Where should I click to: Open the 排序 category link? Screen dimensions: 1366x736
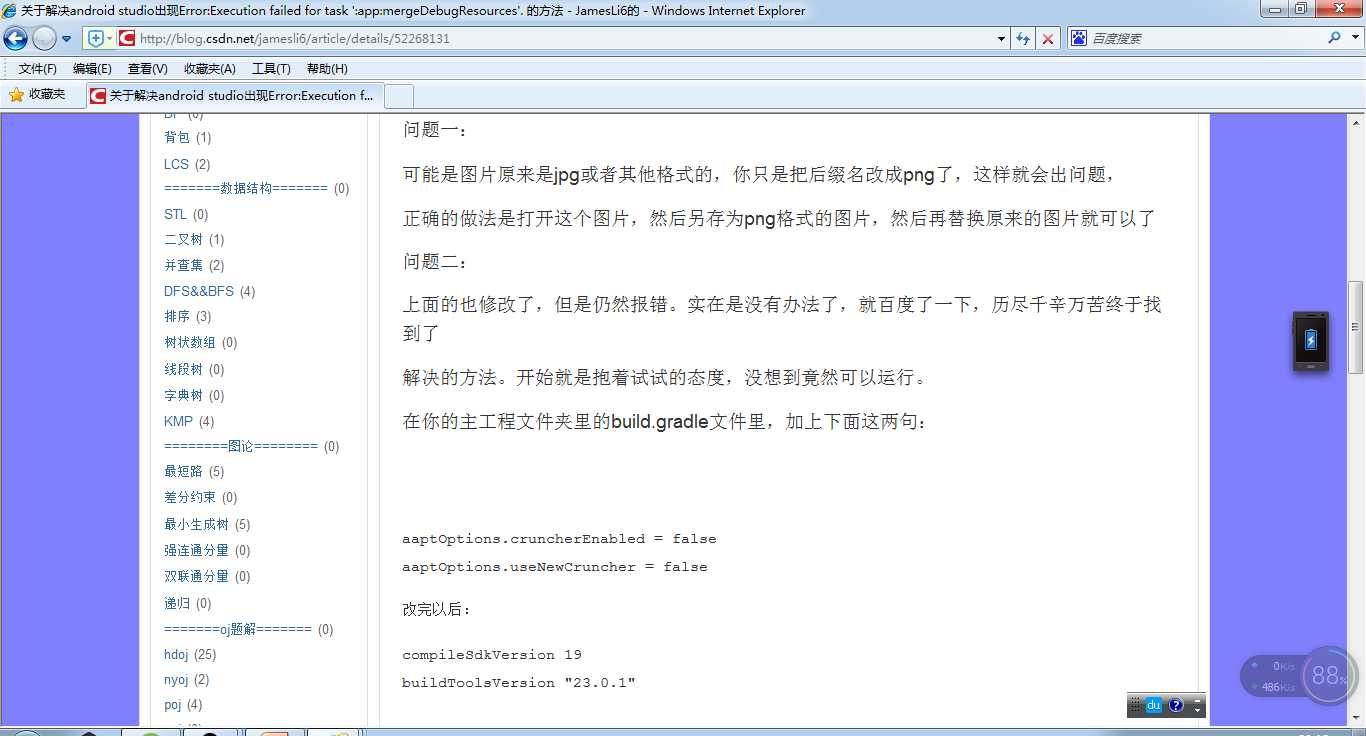click(x=177, y=316)
